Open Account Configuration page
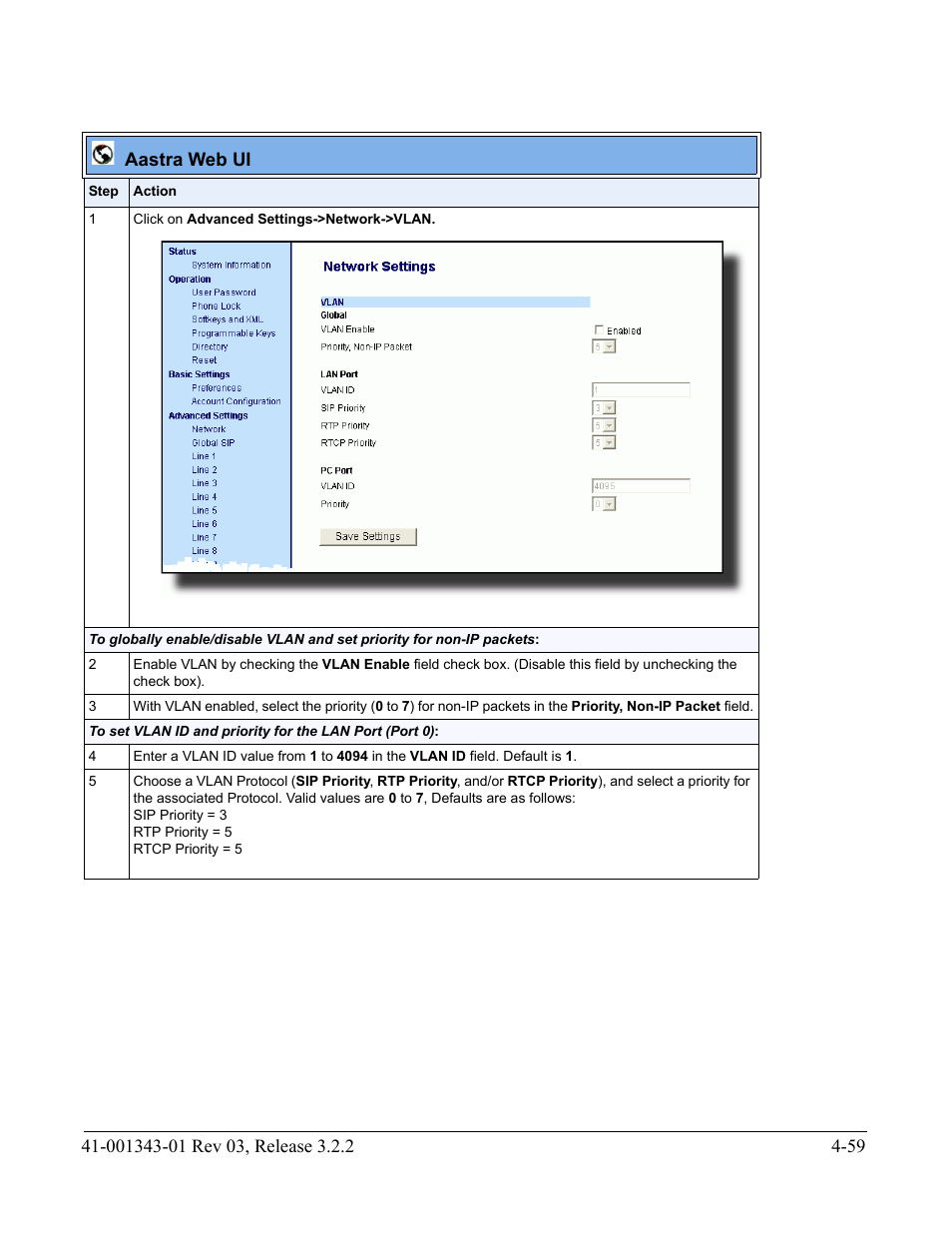The width and height of the screenshot is (952, 1233). [237, 401]
